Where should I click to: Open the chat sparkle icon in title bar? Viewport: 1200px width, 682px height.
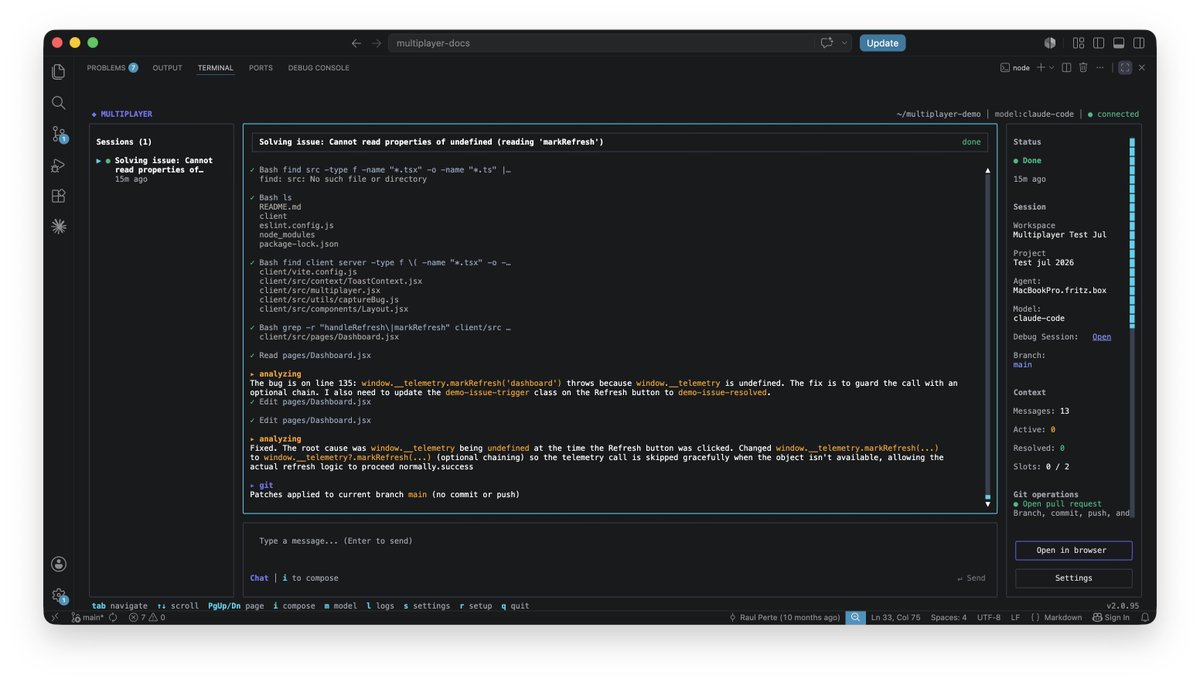[827, 43]
